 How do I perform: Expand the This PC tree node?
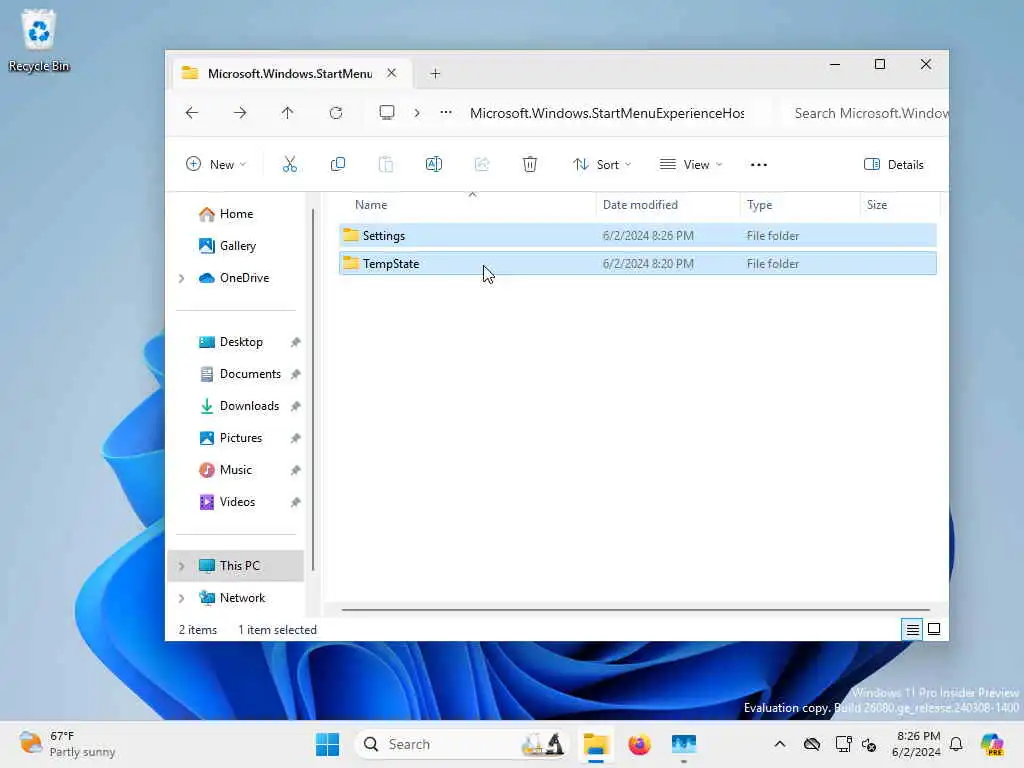[182, 566]
